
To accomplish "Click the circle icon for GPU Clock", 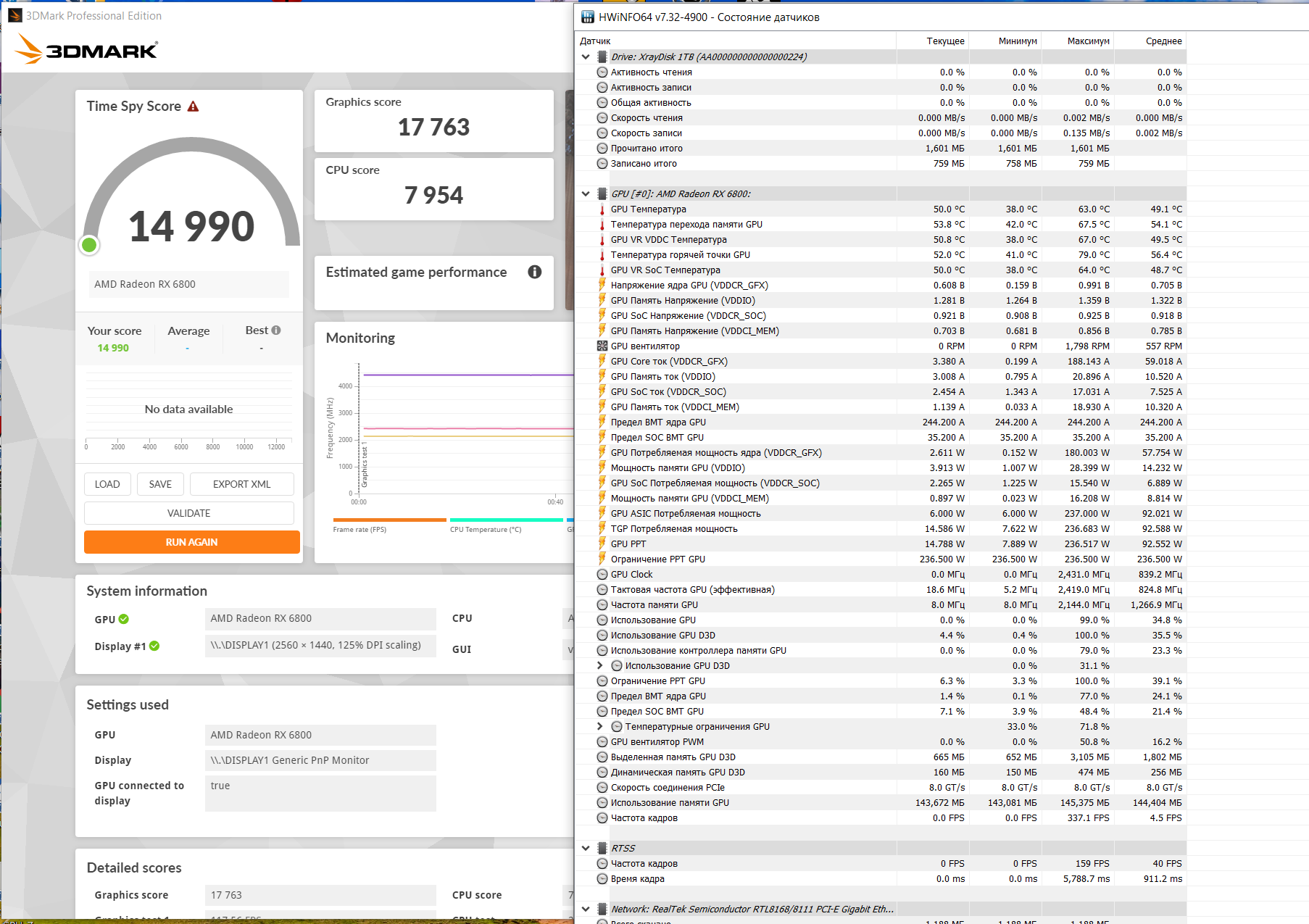I will click(602, 574).
